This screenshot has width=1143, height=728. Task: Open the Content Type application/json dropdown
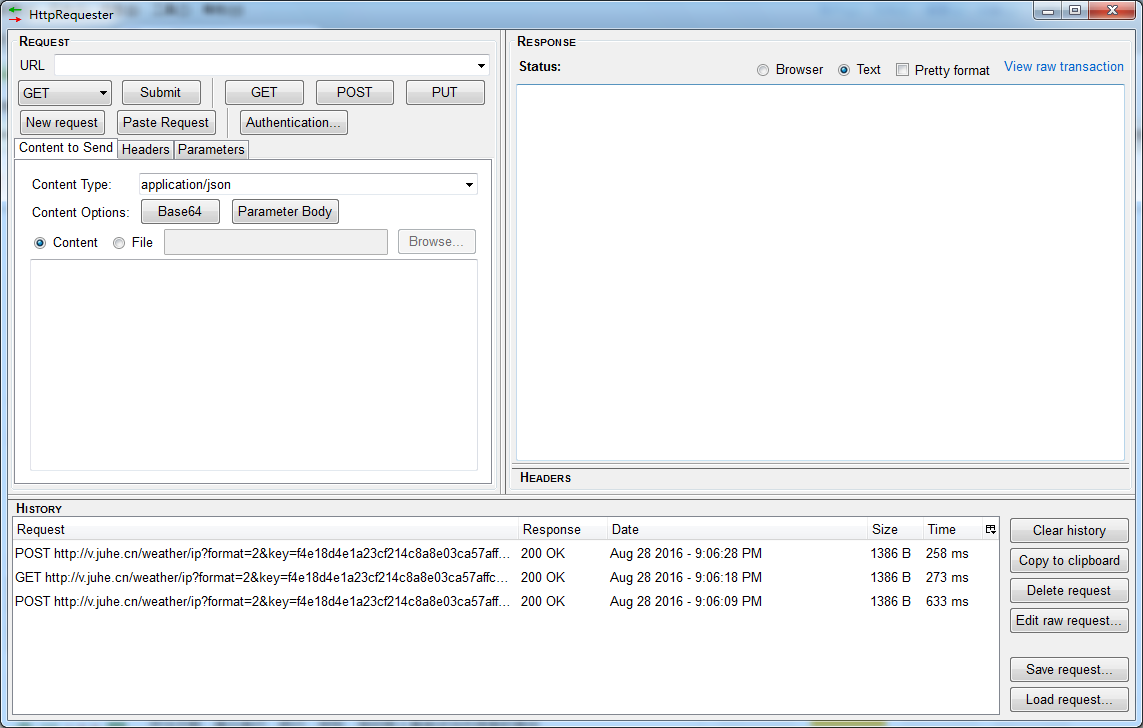(x=308, y=184)
